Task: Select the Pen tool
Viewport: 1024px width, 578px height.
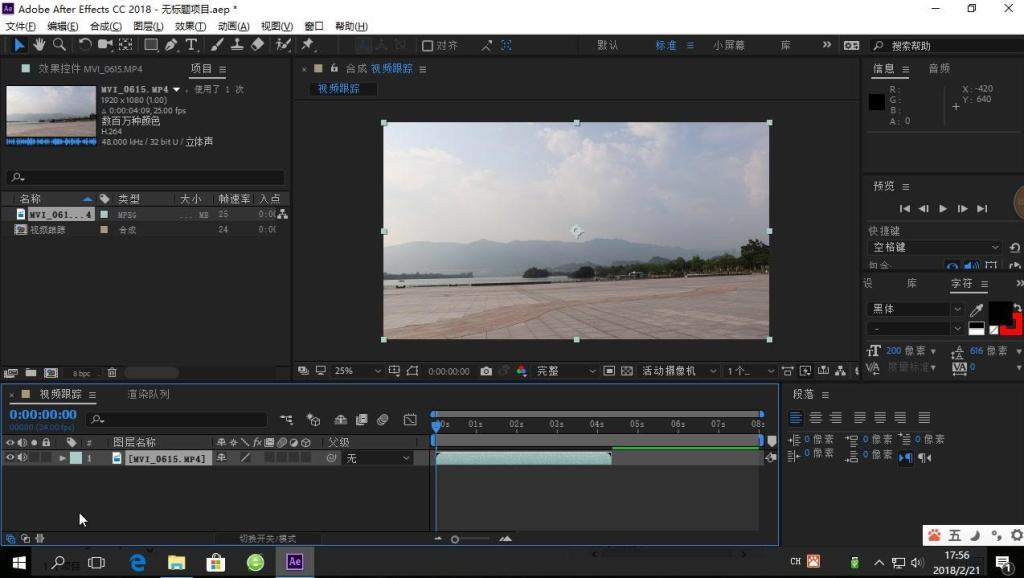Action: point(171,45)
